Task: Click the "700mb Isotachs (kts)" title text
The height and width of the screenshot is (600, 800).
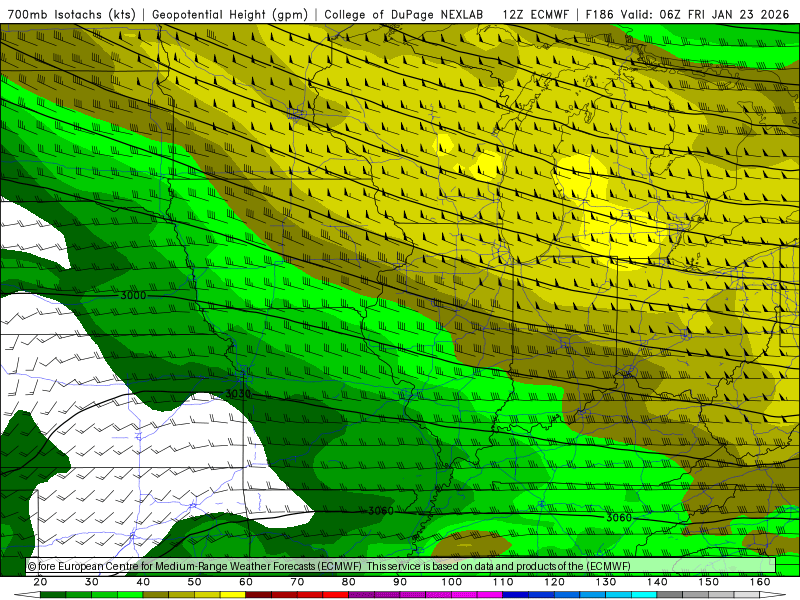Action: [71, 14]
